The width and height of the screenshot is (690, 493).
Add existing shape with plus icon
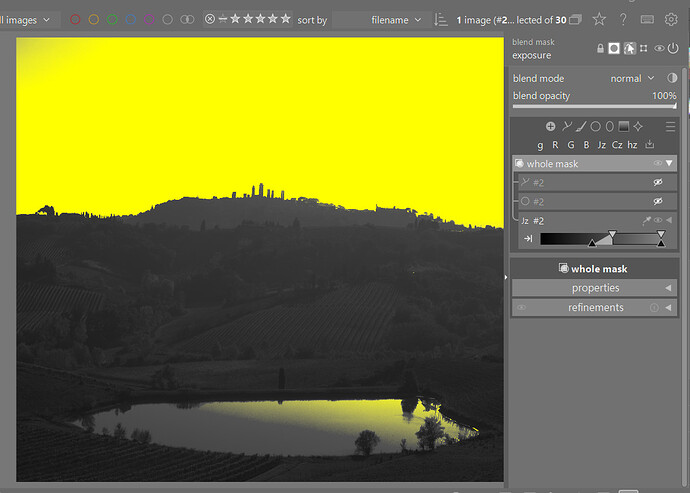coord(551,126)
